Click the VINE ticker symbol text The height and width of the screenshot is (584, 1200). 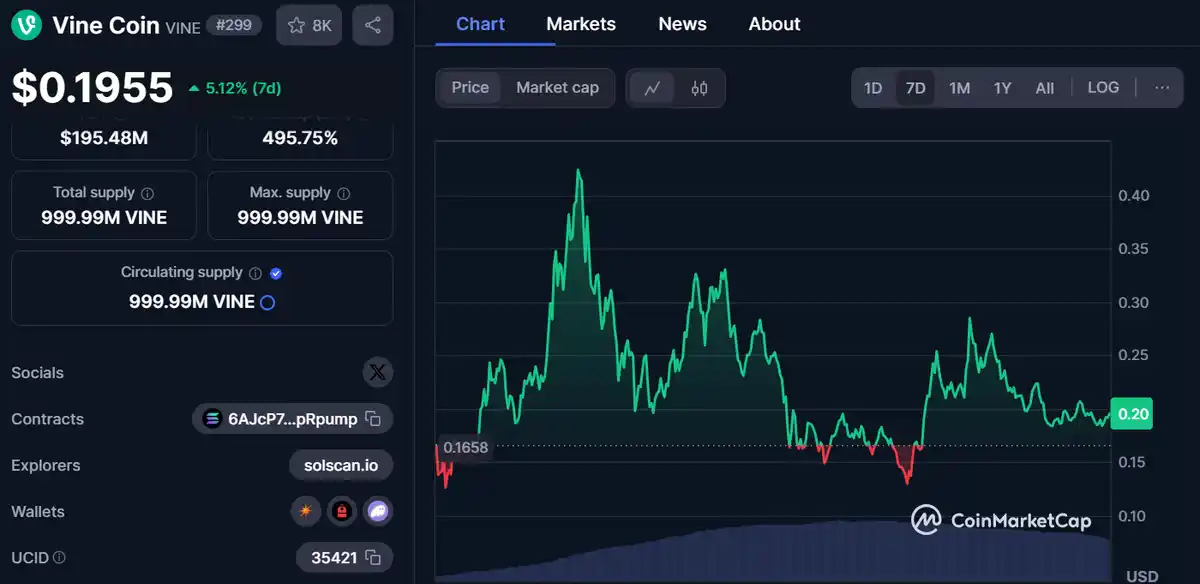(x=182, y=26)
